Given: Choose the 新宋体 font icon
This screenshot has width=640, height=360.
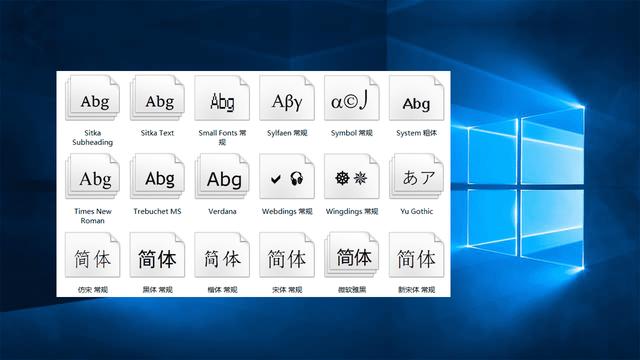Looking at the screenshot, I should 416,255.
